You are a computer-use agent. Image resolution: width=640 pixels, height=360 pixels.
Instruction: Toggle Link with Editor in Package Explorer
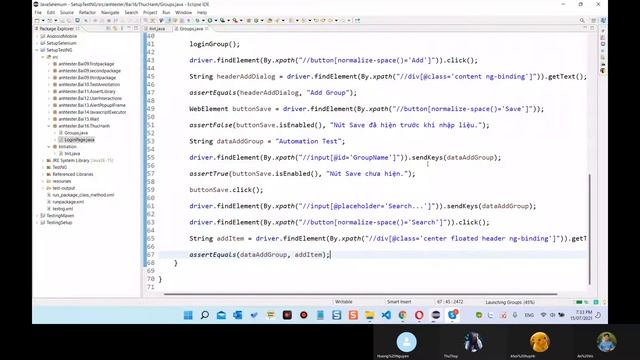coord(115,29)
